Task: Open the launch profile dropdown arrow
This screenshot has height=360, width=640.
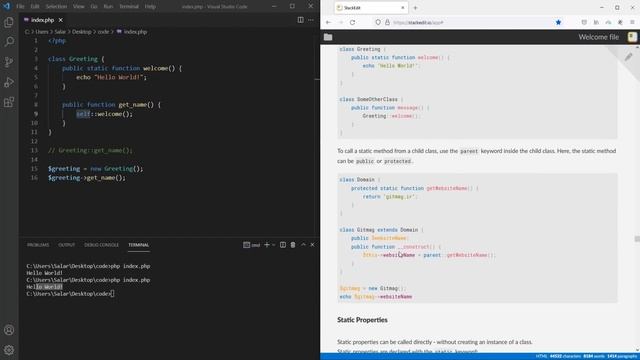Action: 274,245
